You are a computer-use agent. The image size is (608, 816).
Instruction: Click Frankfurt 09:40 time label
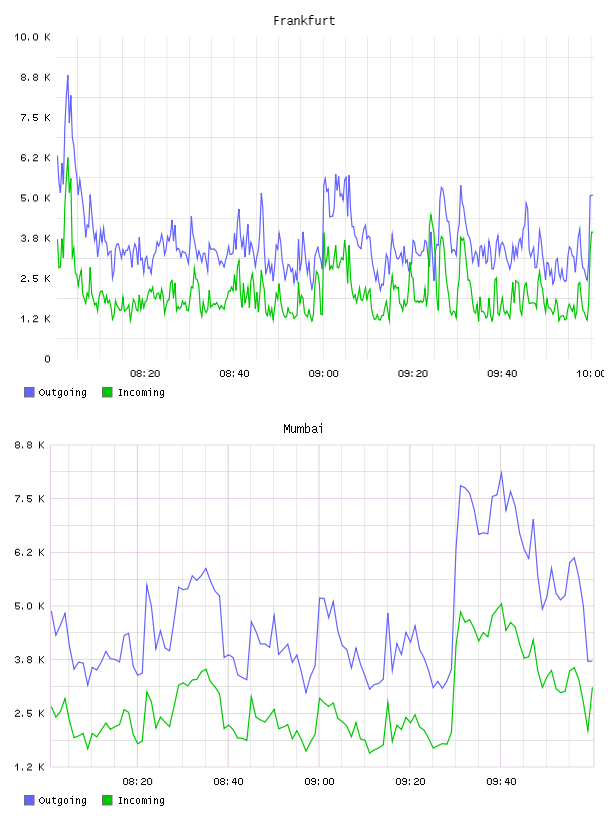click(502, 374)
